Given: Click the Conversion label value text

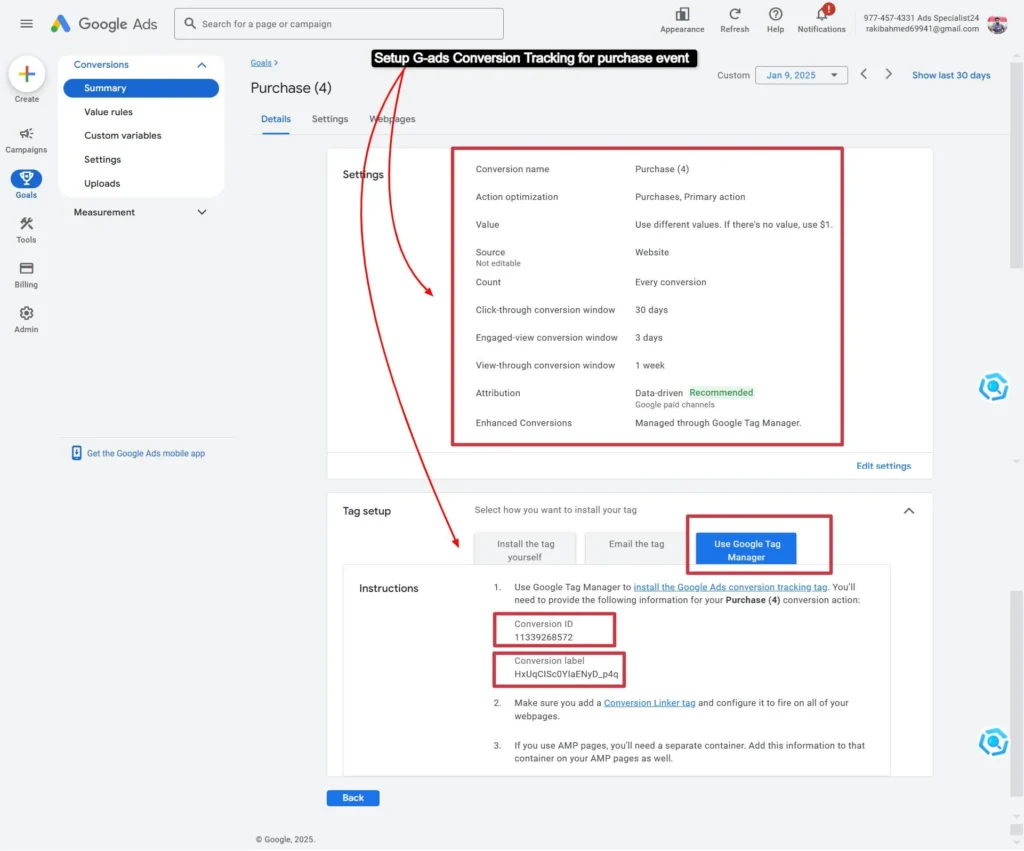Looking at the screenshot, I should pos(566,674).
